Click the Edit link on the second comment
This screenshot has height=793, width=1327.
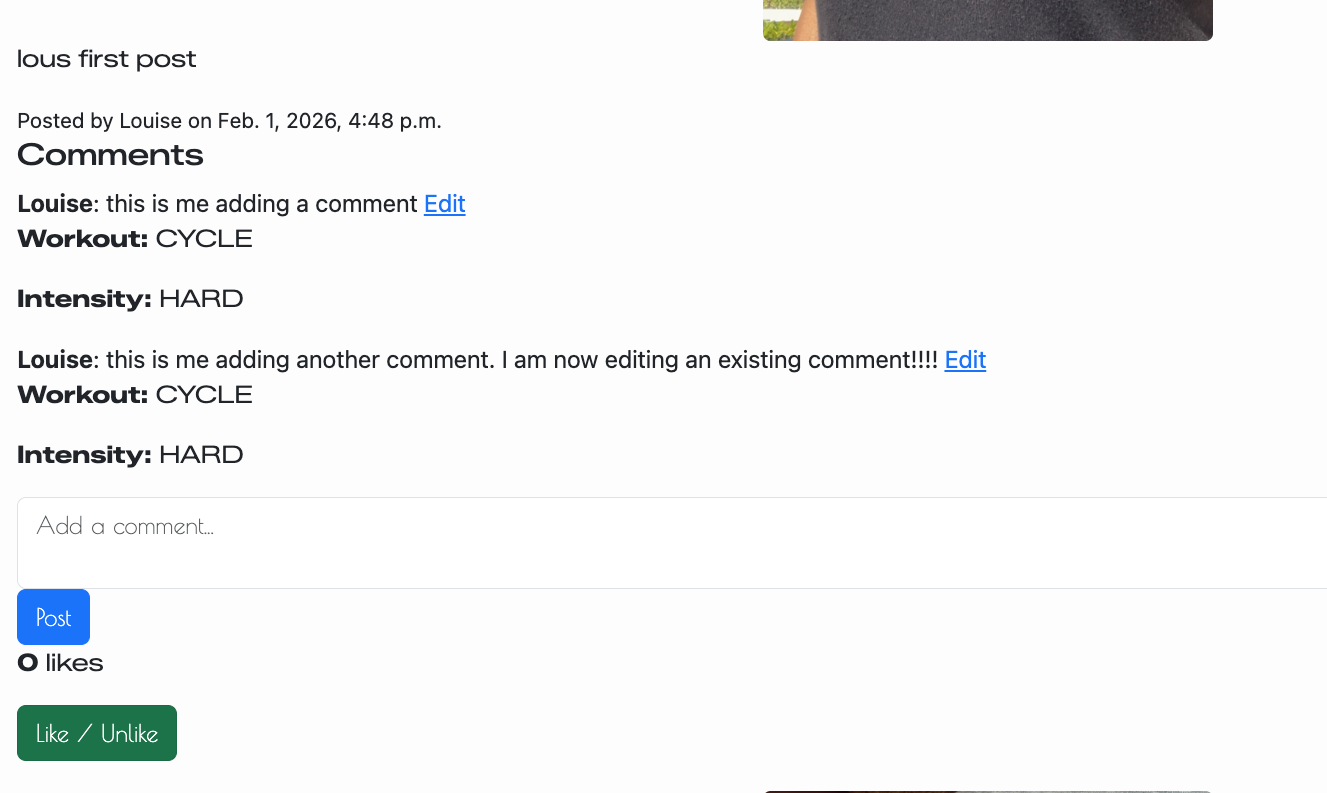964,360
